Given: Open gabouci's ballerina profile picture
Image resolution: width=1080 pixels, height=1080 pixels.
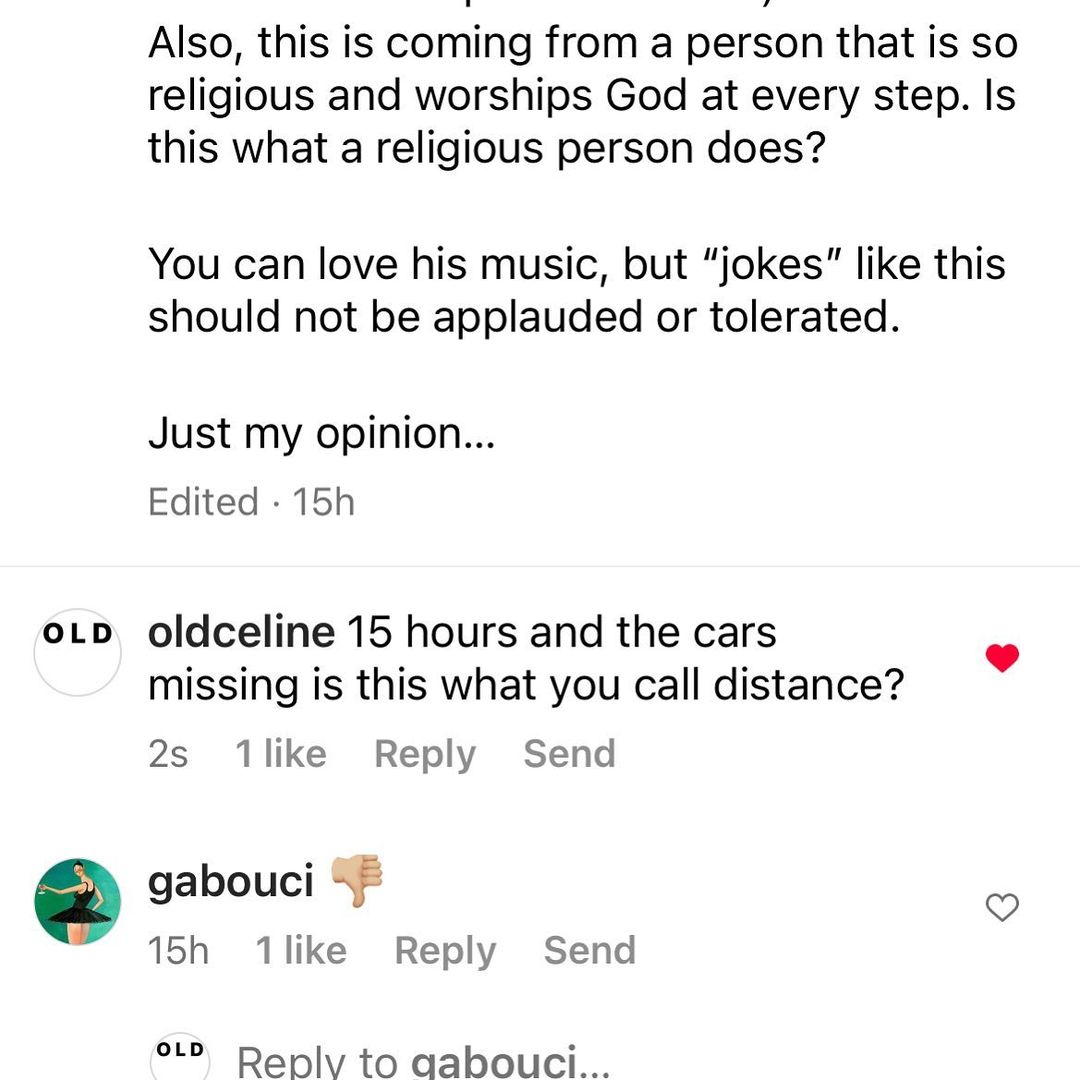Looking at the screenshot, I should (77, 901).
